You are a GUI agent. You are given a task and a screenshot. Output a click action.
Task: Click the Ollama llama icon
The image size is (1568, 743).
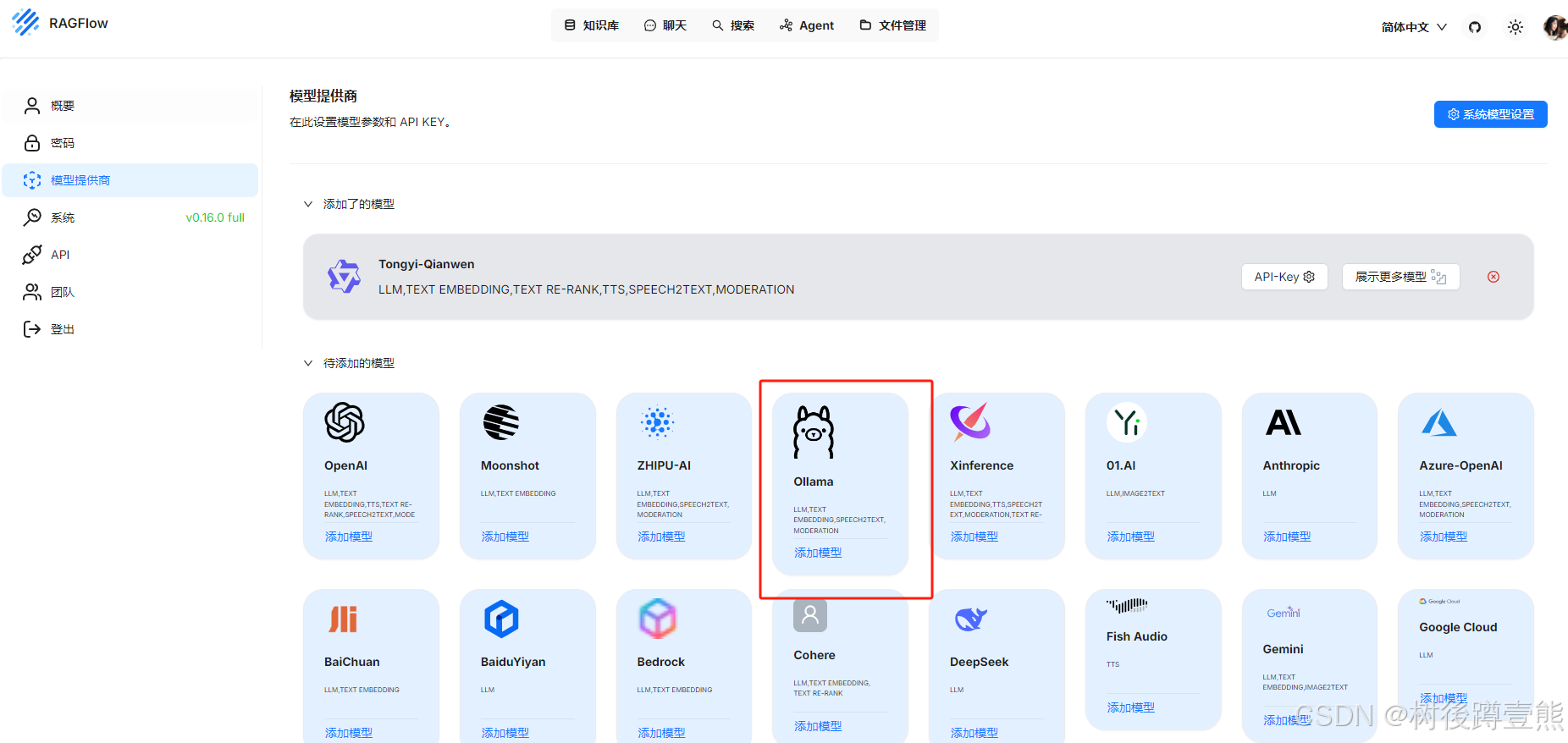click(x=814, y=432)
